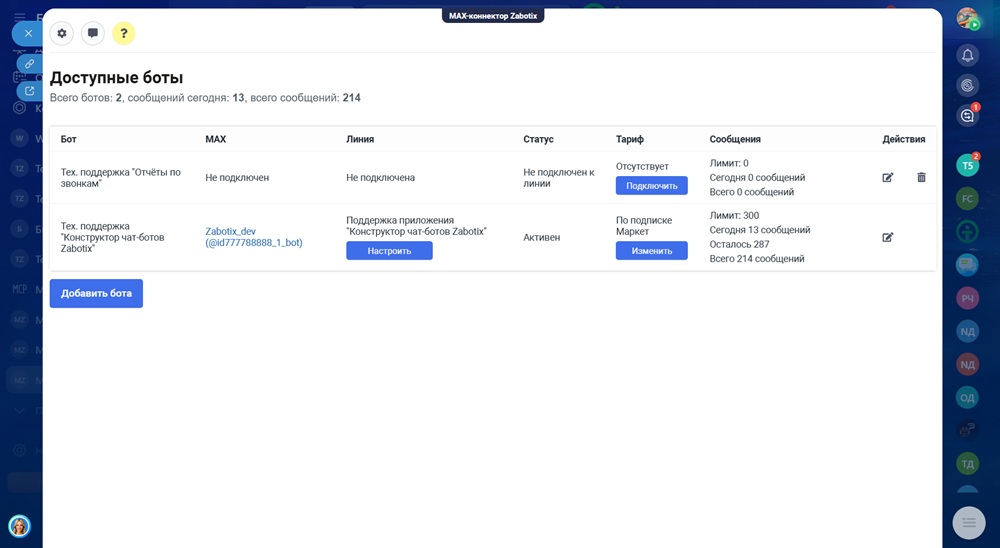This screenshot has height=548, width=1000.
Task: Open user profile photo at top right
Action: click(x=967, y=19)
